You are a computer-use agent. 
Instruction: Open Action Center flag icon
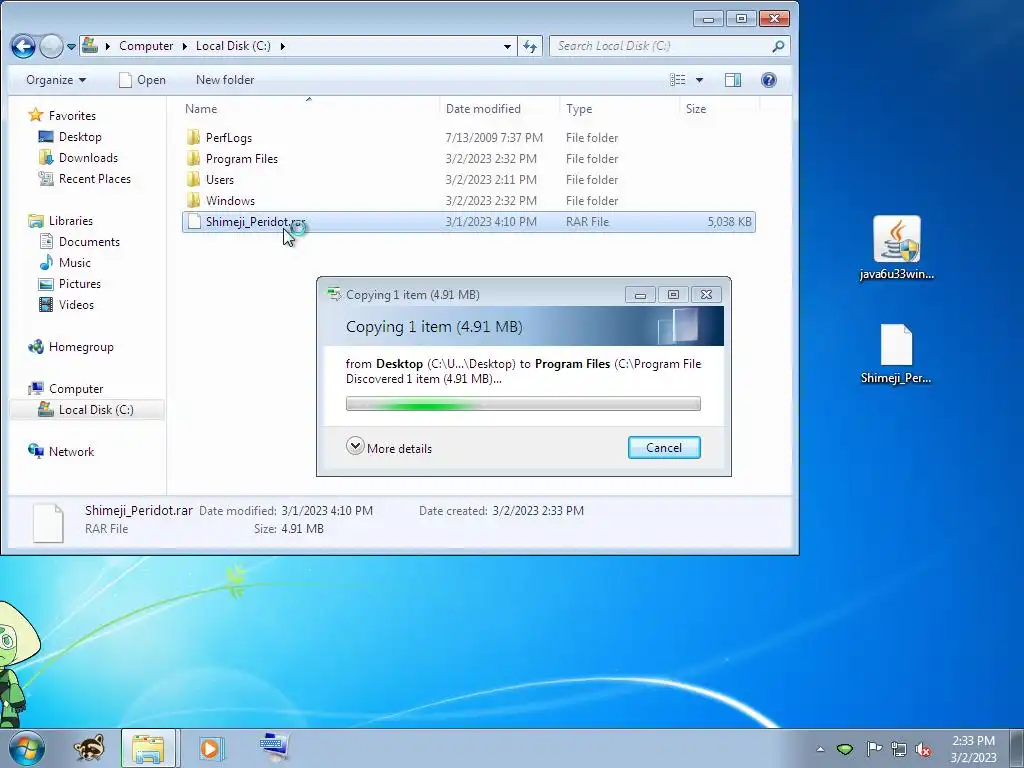coord(873,749)
